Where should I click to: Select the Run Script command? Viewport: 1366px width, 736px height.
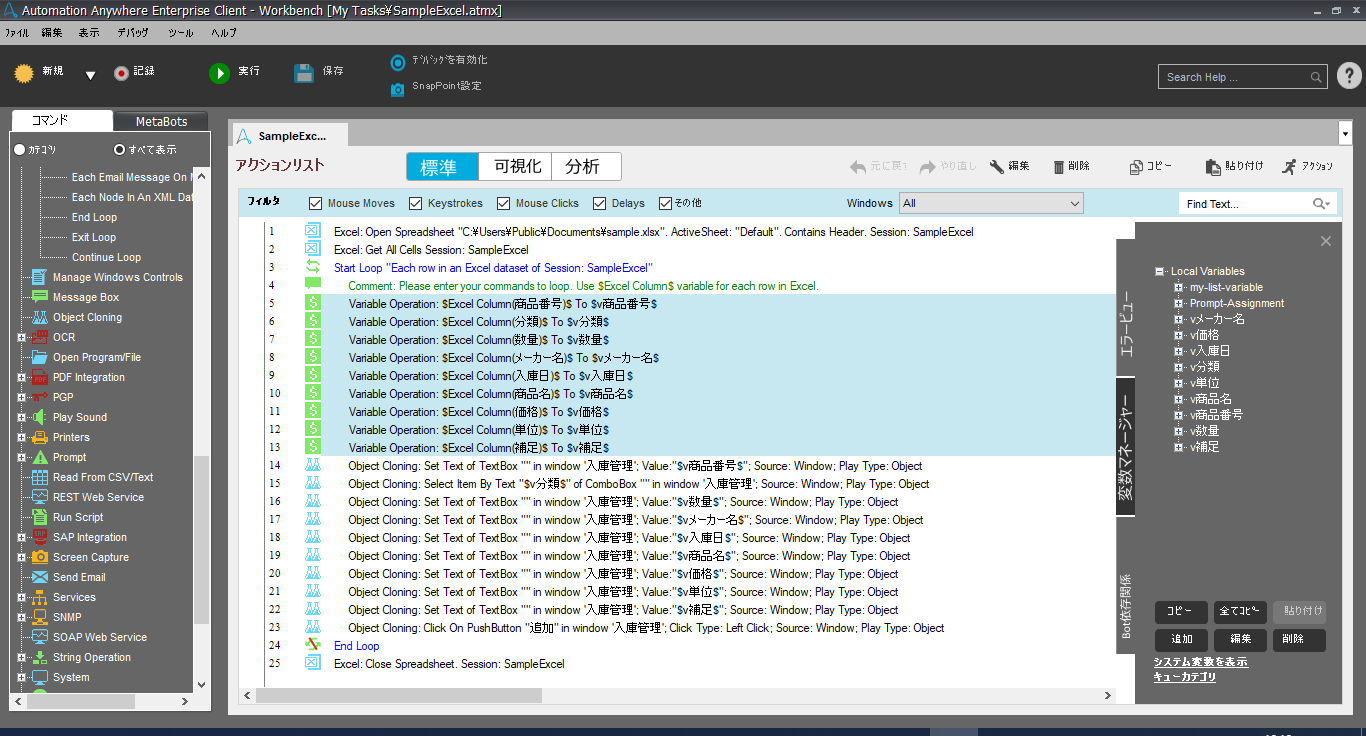(78, 517)
